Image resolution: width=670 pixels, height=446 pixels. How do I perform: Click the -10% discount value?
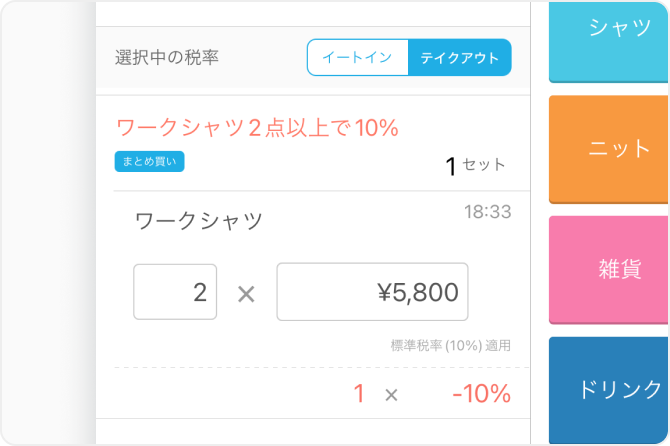[x=481, y=394]
